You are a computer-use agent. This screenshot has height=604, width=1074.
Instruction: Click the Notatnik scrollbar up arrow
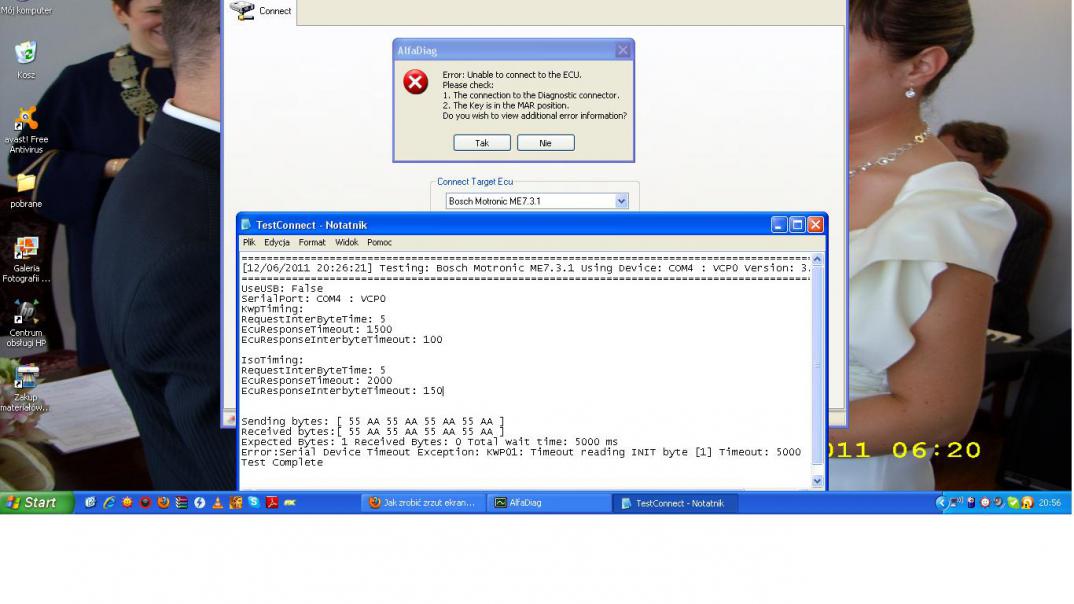coord(817,260)
